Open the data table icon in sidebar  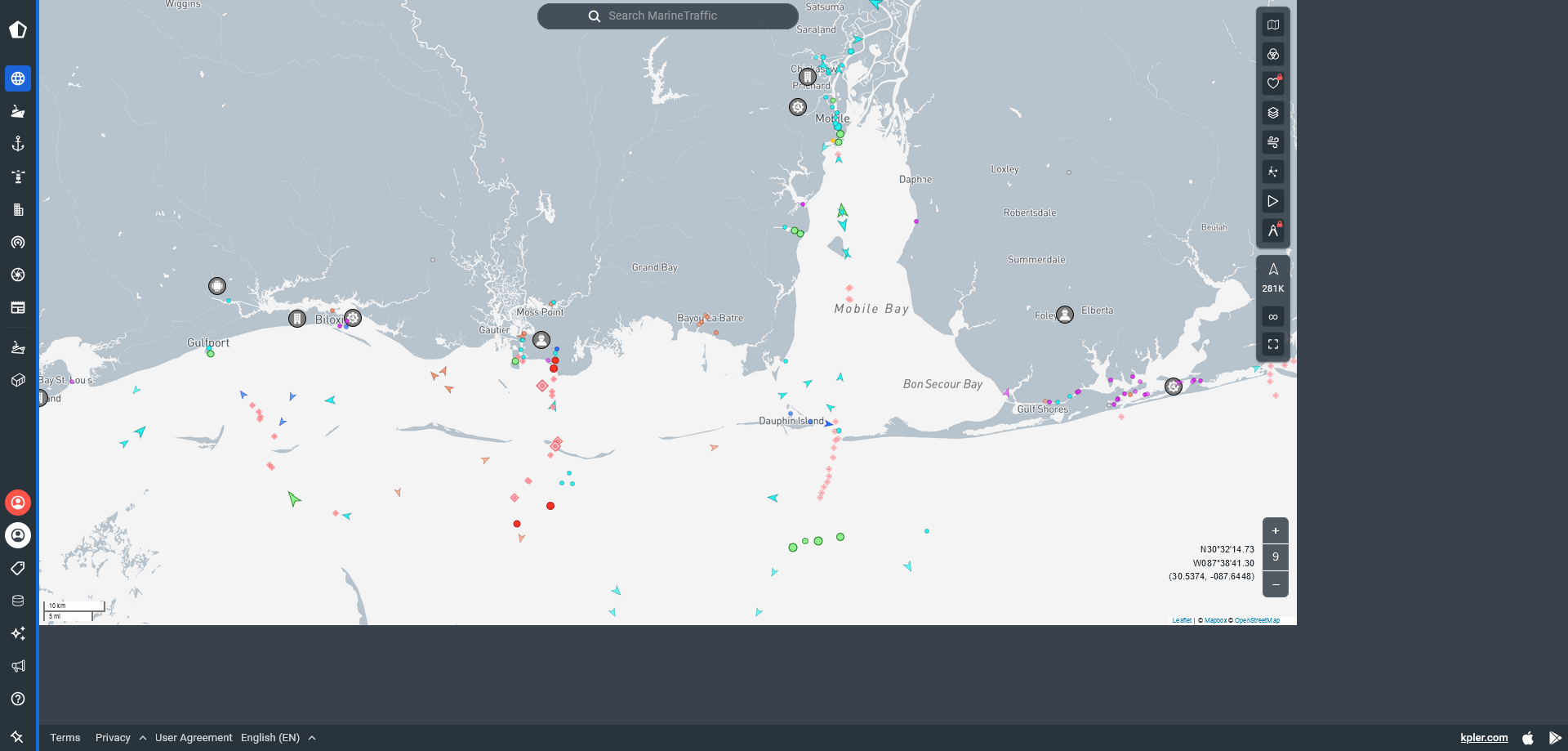click(x=18, y=307)
